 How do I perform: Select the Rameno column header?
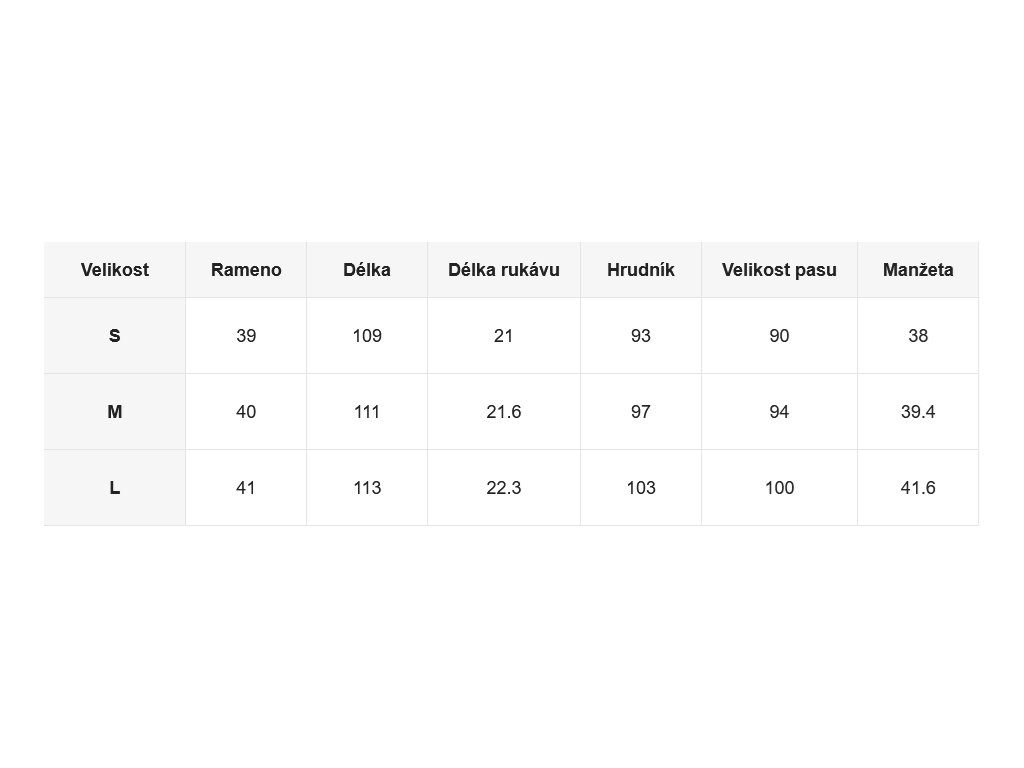pyautogui.click(x=246, y=270)
